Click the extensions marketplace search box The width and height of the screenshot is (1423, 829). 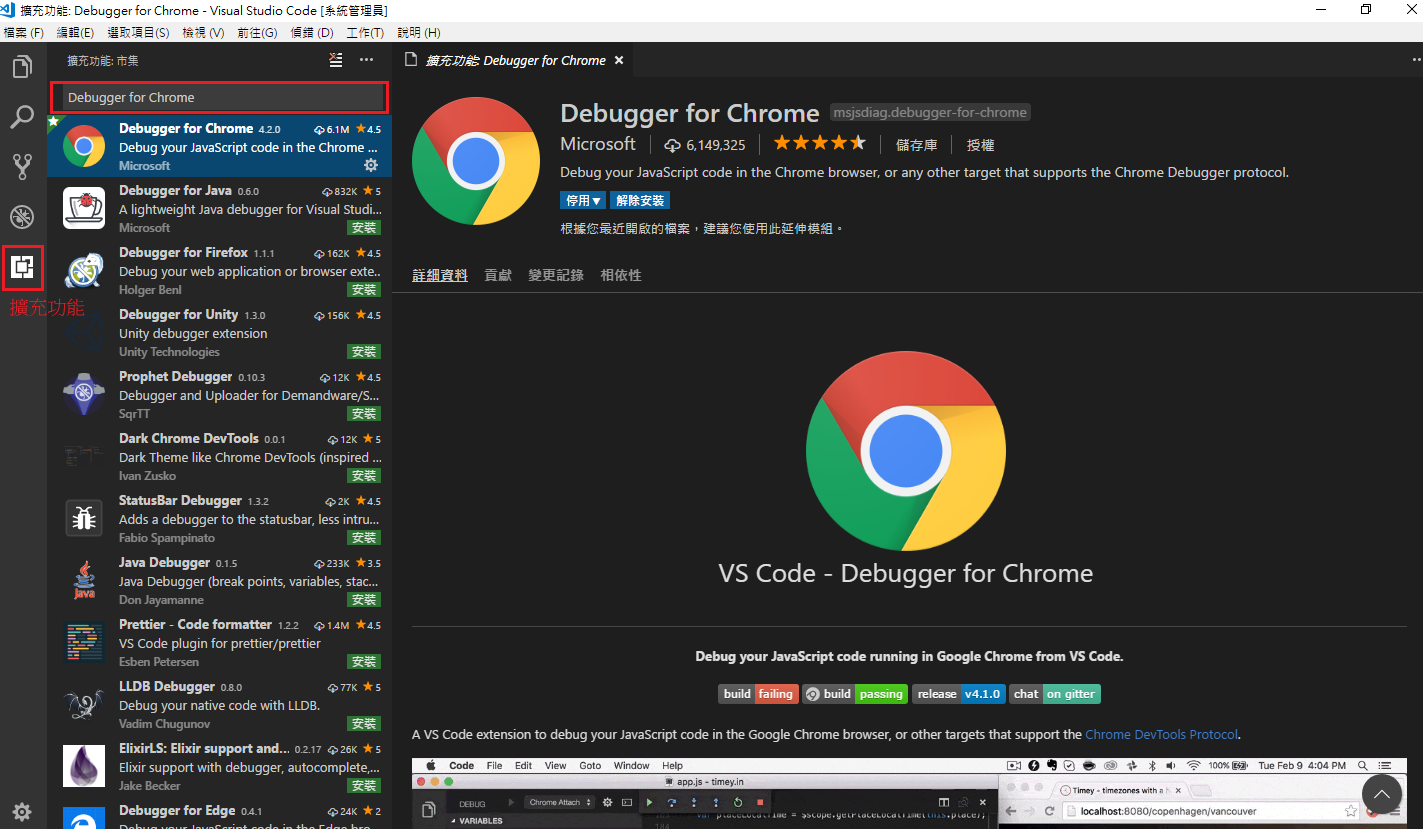[218, 98]
